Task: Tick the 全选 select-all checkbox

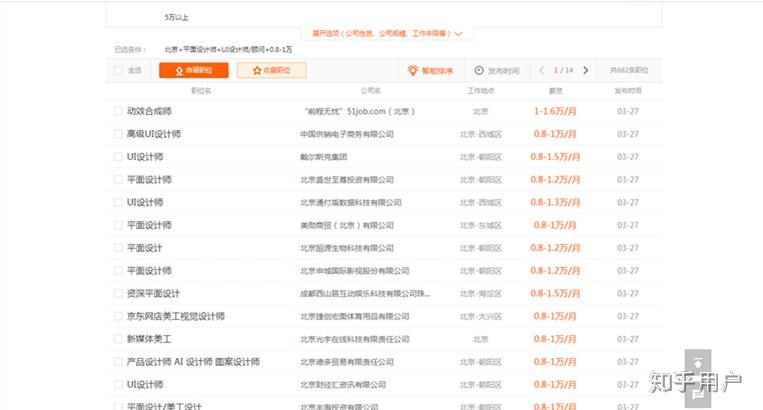Action: pos(118,71)
